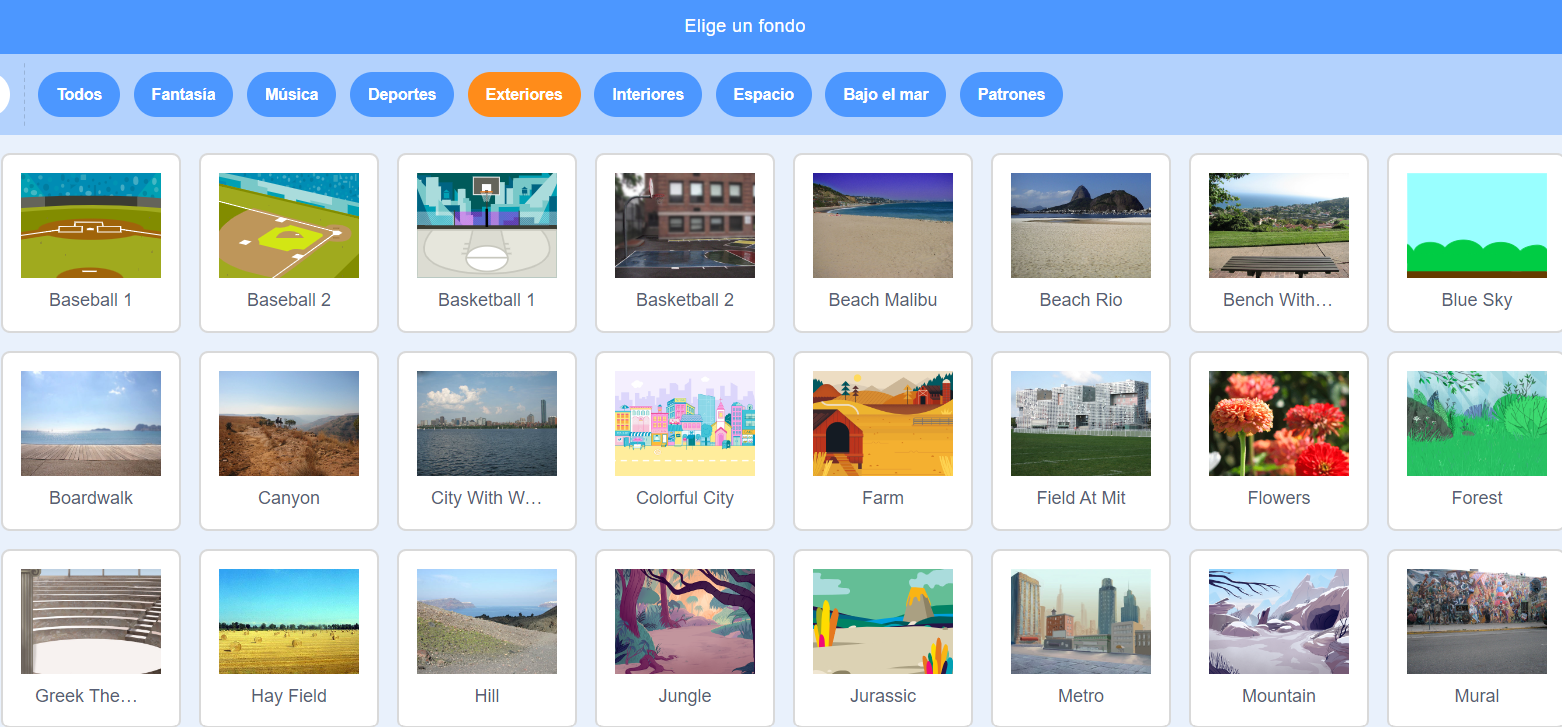The height and width of the screenshot is (727, 1562).
Task: Select the Flowers backdrop image
Action: pos(1279,424)
